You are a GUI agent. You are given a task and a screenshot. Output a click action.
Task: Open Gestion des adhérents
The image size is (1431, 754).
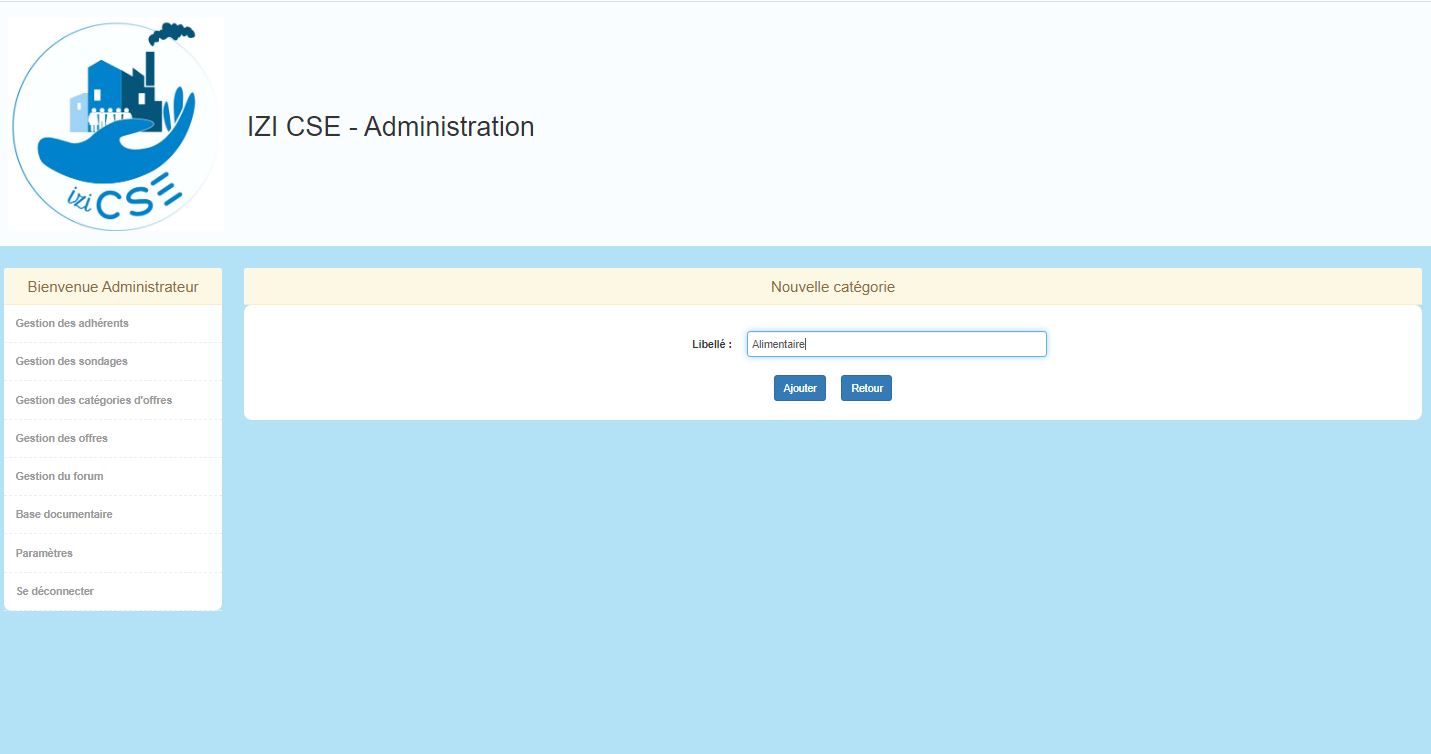click(x=72, y=323)
